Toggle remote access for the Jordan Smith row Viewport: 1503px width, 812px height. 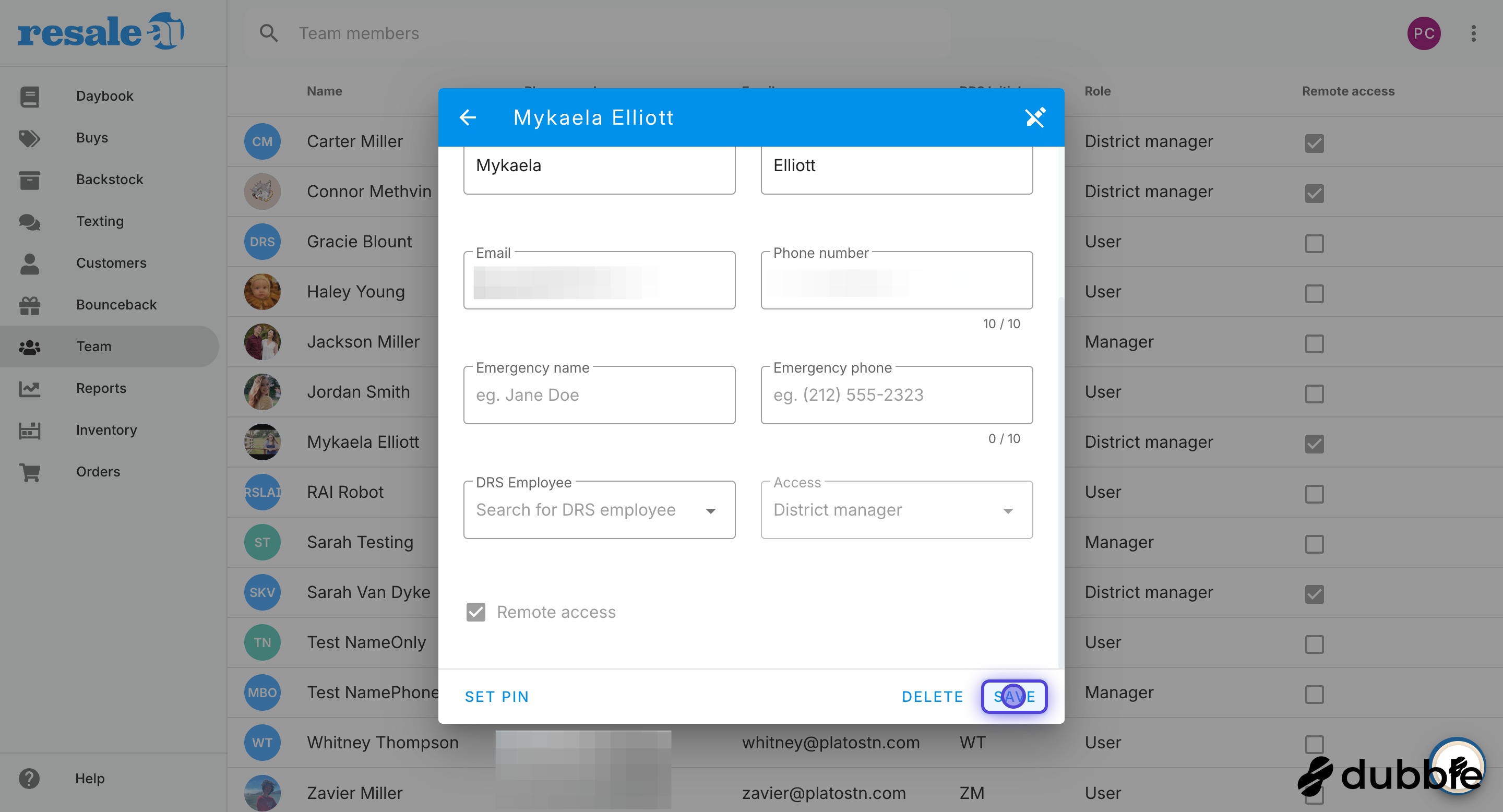pos(1314,394)
